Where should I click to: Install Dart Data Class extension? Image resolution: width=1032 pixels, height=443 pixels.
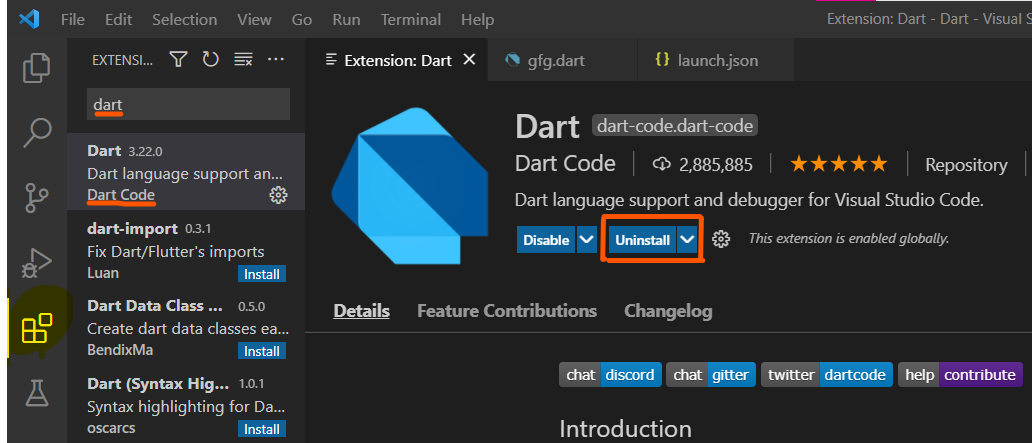(x=262, y=352)
